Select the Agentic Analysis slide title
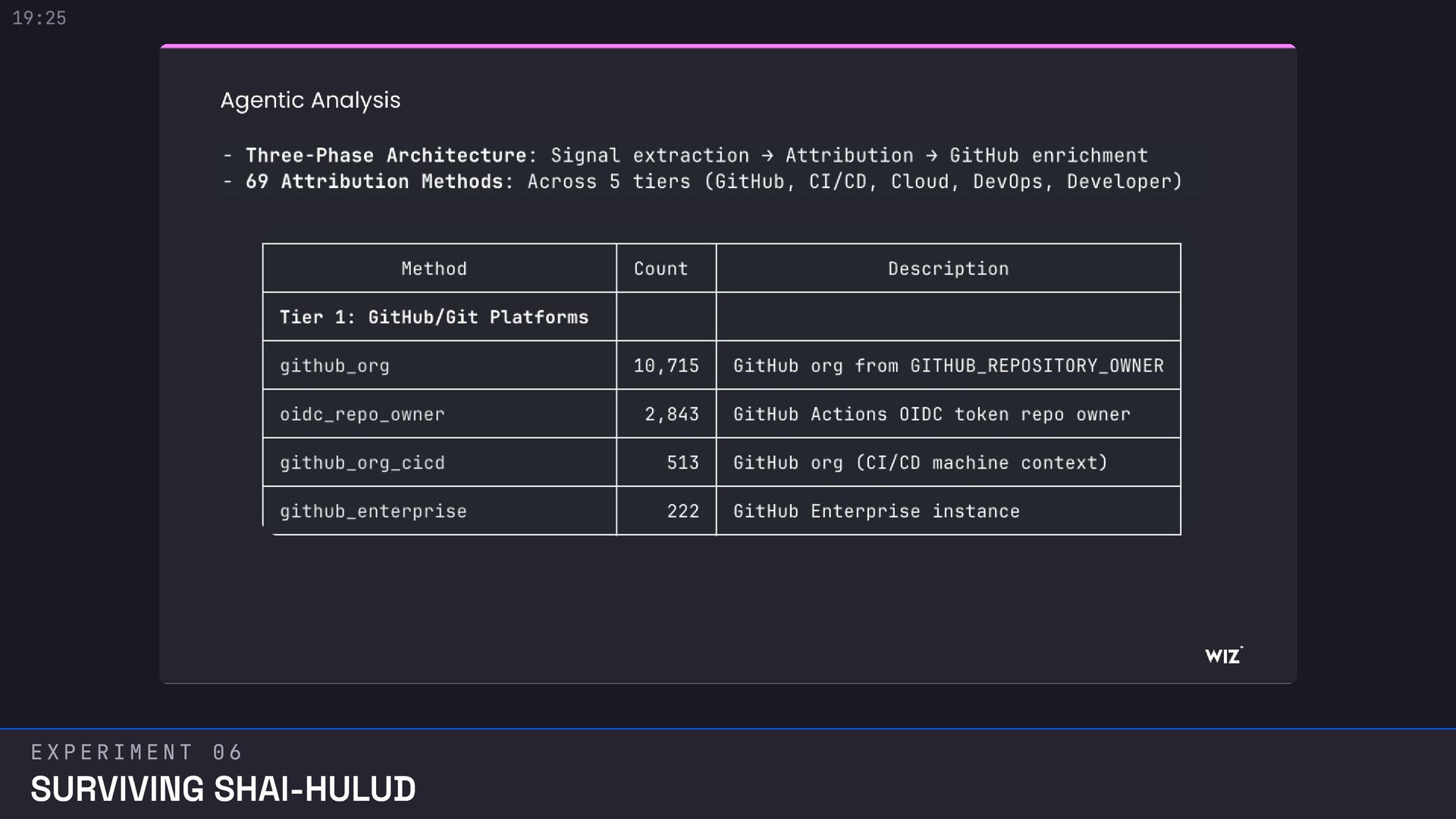The height and width of the screenshot is (819, 1456). [310, 100]
